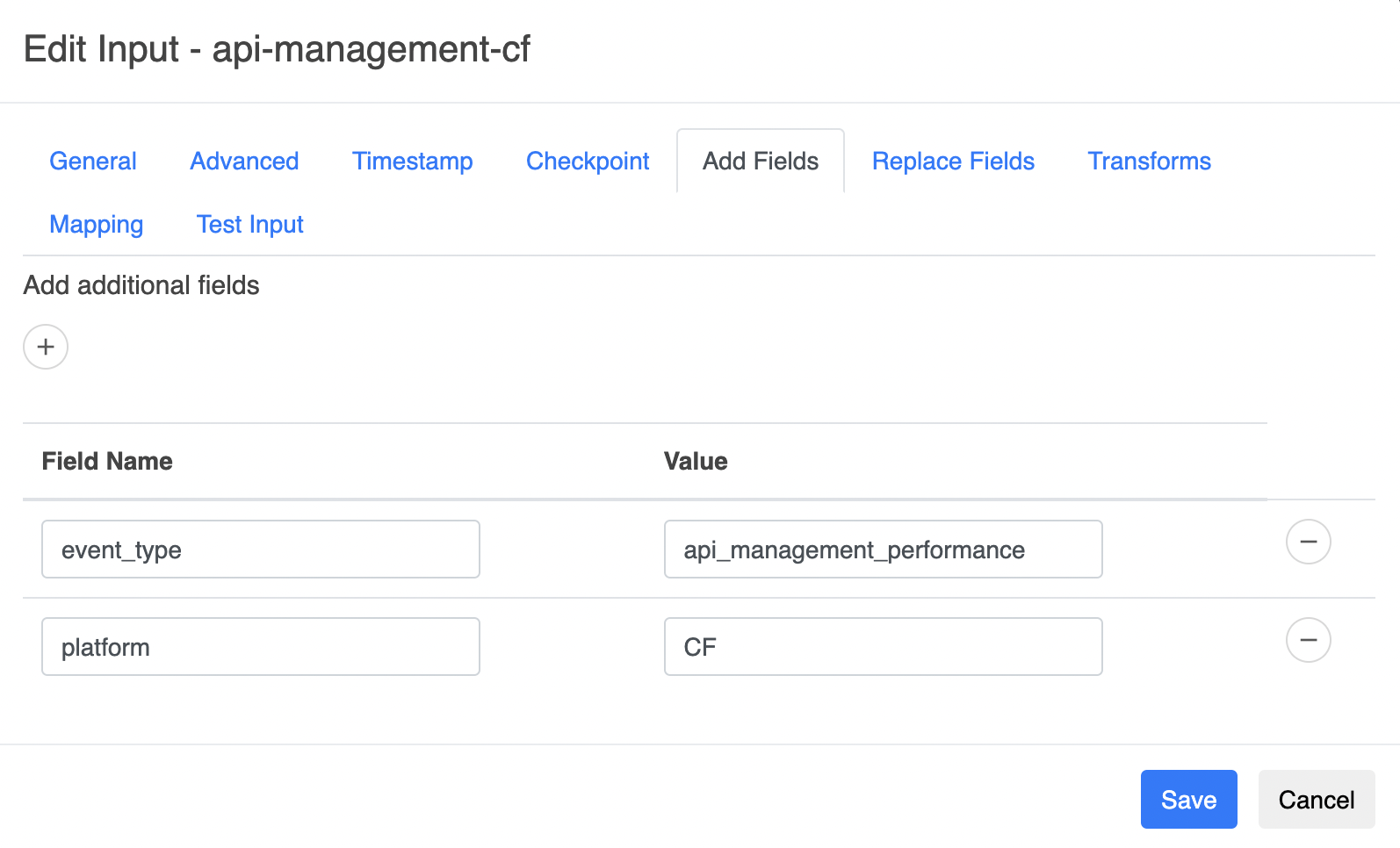Cancel editing the input
1400x848 pixels.
click(x=1316, y=800)
